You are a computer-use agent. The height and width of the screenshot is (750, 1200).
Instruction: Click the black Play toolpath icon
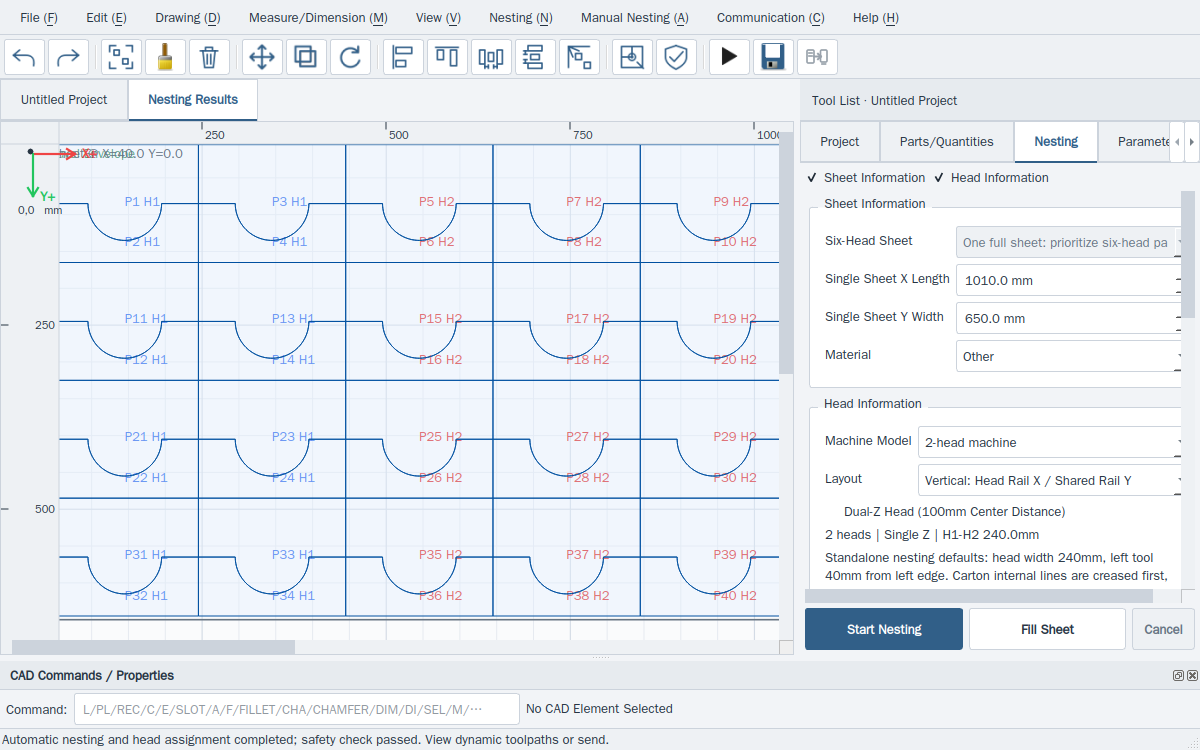pos(729,57)
